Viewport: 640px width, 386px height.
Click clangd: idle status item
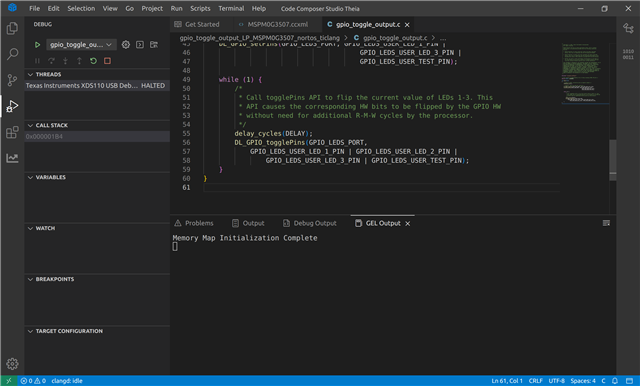tap(67, 381)
